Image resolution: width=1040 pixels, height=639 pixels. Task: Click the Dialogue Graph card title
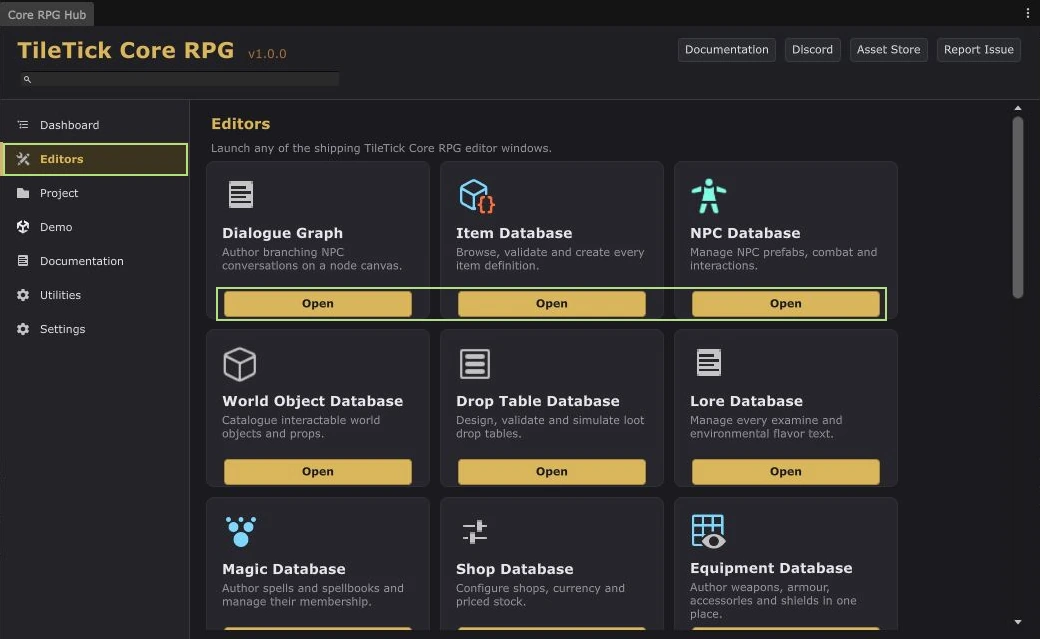click(x=283, y=233)
